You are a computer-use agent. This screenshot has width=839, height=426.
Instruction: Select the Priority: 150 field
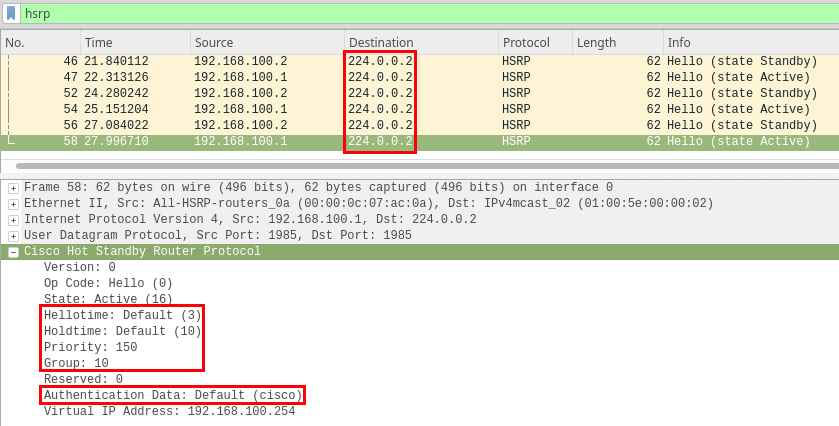pyautogui.click(x=90, y=348)
